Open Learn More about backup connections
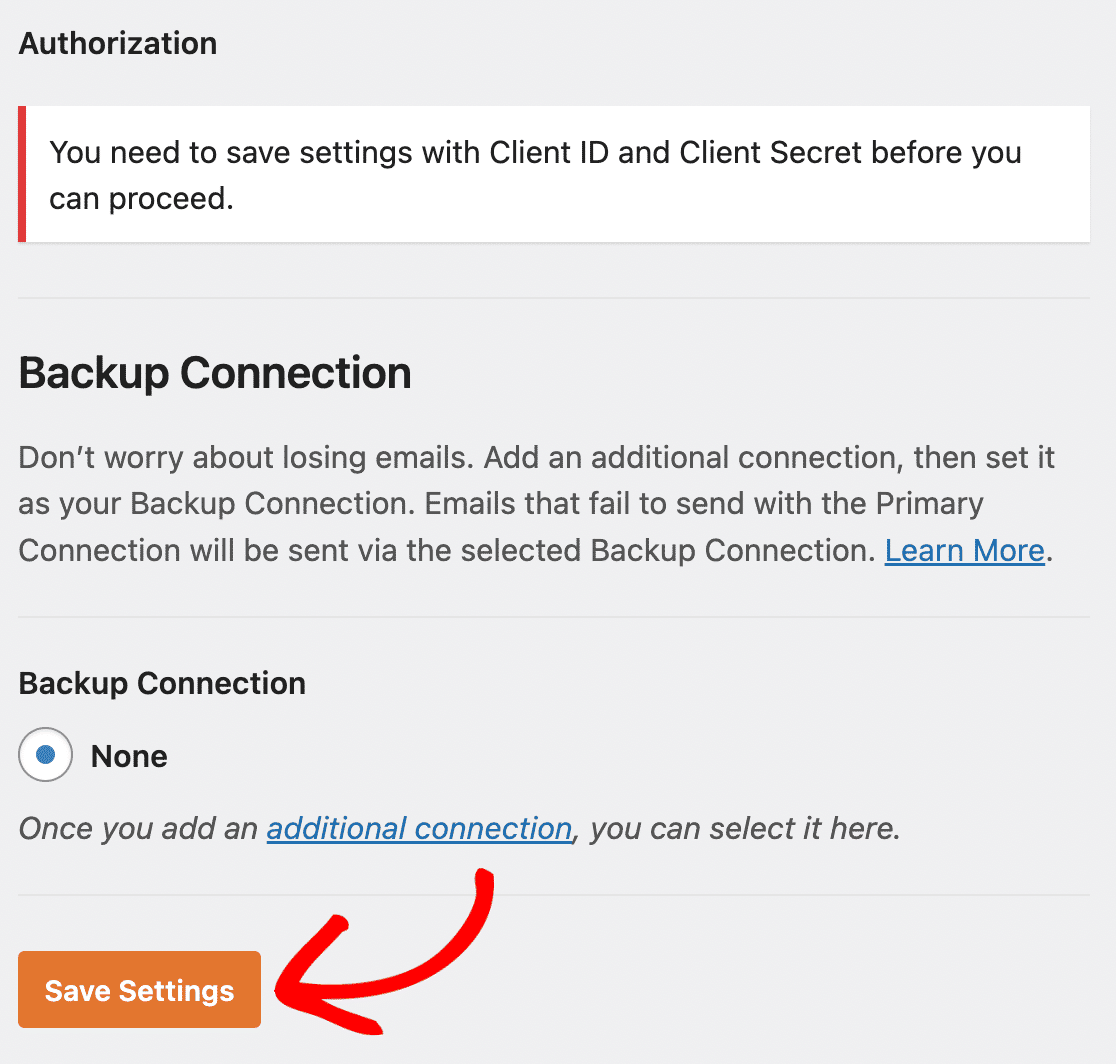Viewport: 1116px width, 1064px height. [x=963, y=550]
